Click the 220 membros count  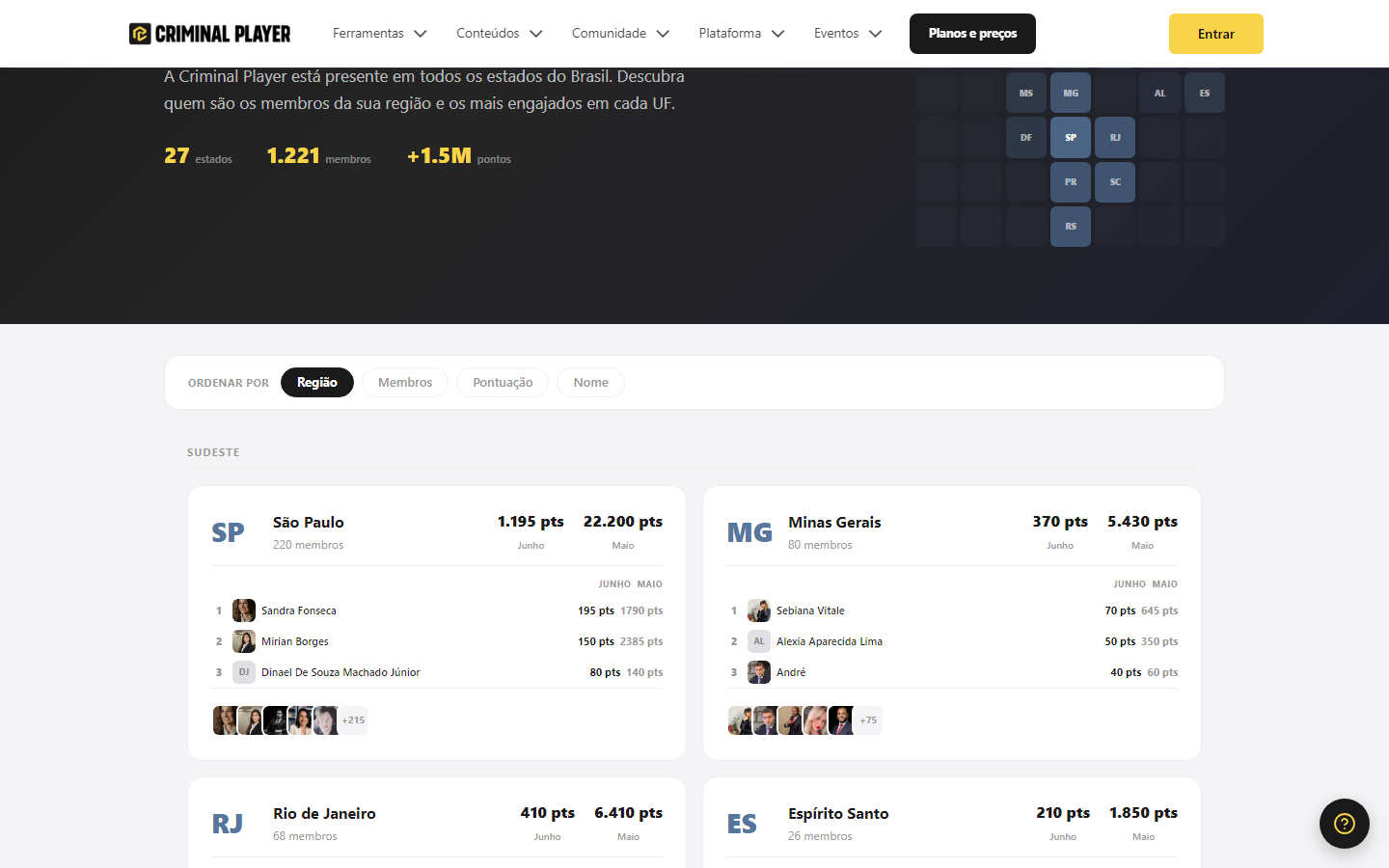click(308, 545)
